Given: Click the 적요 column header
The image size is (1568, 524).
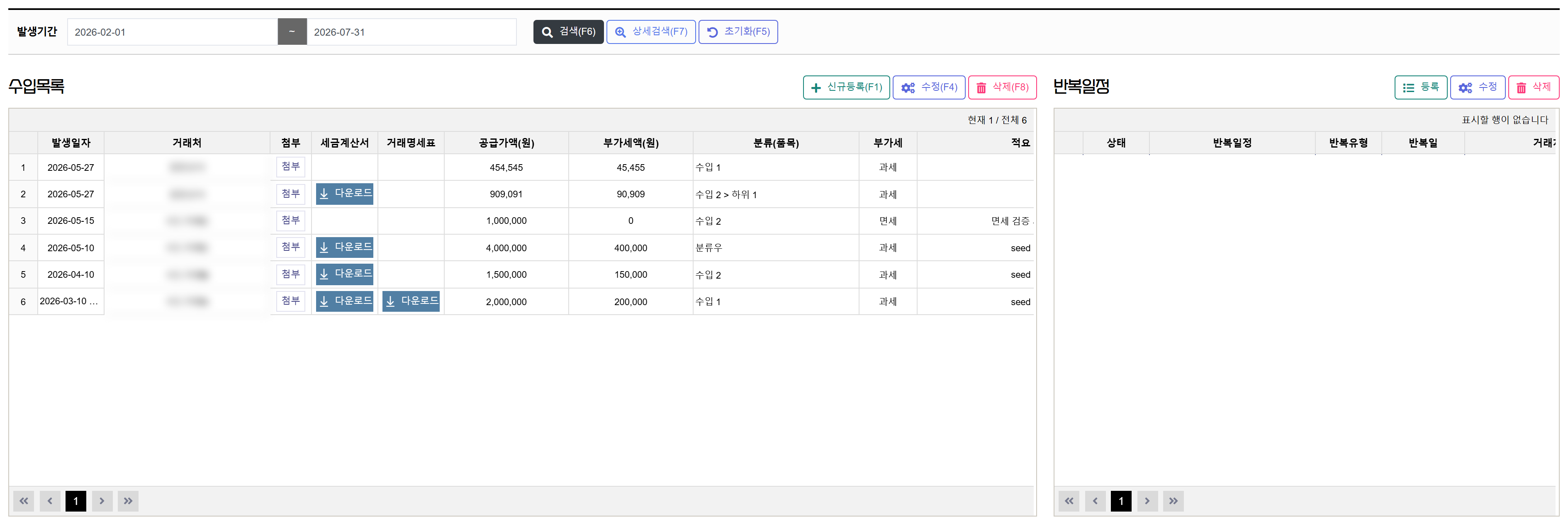Looking at the screenshot, I should click(976, 143).
